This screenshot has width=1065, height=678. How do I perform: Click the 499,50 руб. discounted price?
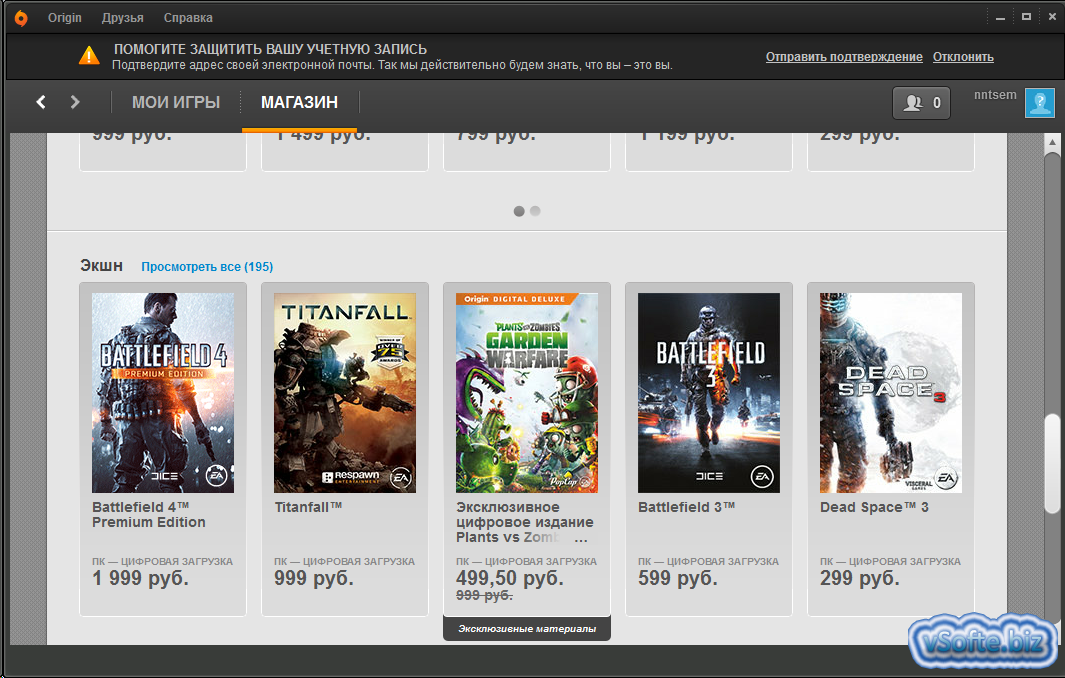[x=510, y=578]
